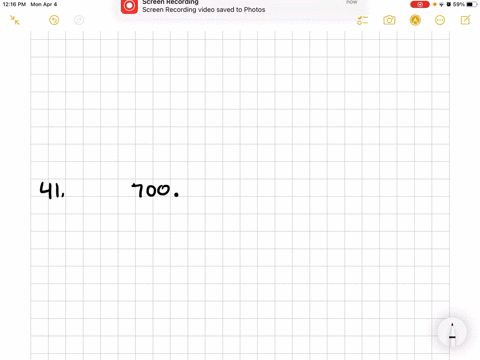This screenshot has width=480, height=360.
Task: Toggle the markup pen icon in toolbar
Action: point(415,20)
